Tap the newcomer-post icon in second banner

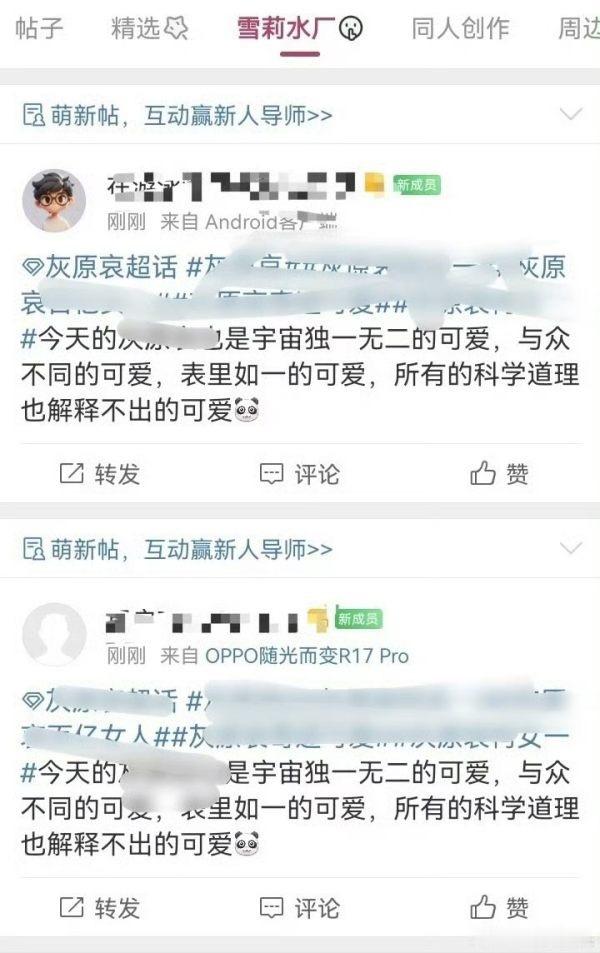coord(33,549)
